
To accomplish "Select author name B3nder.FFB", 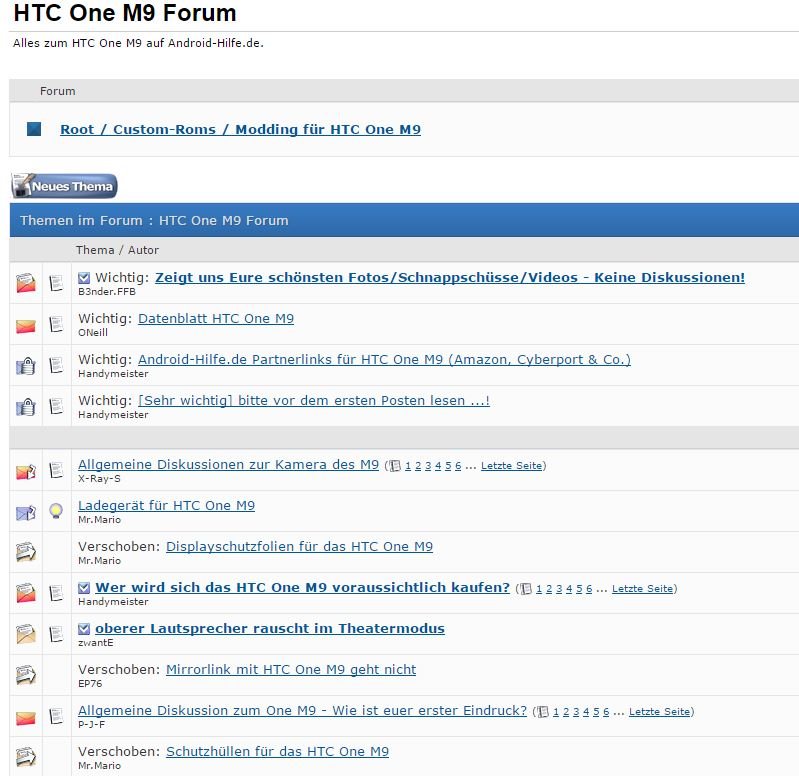I will [x=107, y=292].
